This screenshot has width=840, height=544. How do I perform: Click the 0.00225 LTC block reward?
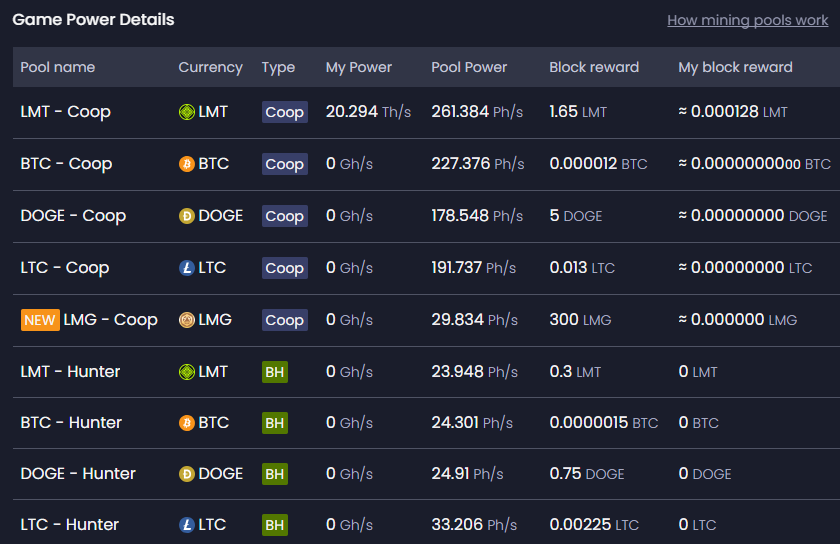[x=594, y=525]
